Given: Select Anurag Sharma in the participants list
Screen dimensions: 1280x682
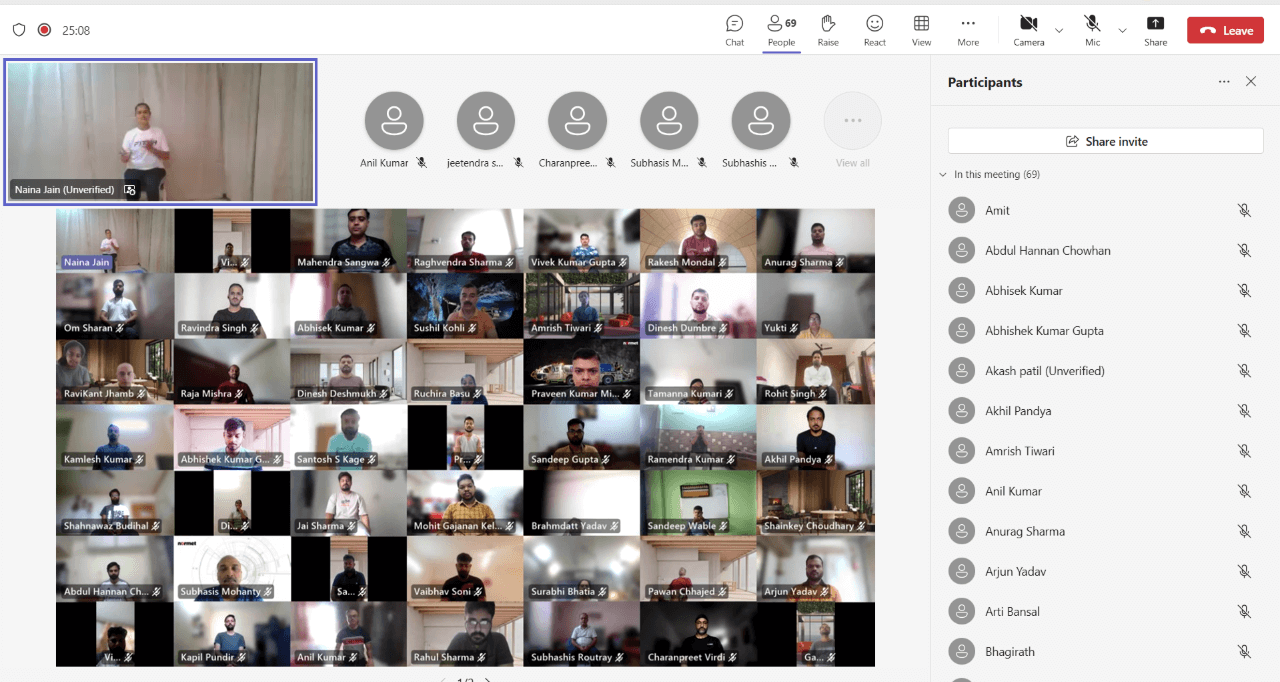Looking at the screenshot, I should click(1024, 531).
